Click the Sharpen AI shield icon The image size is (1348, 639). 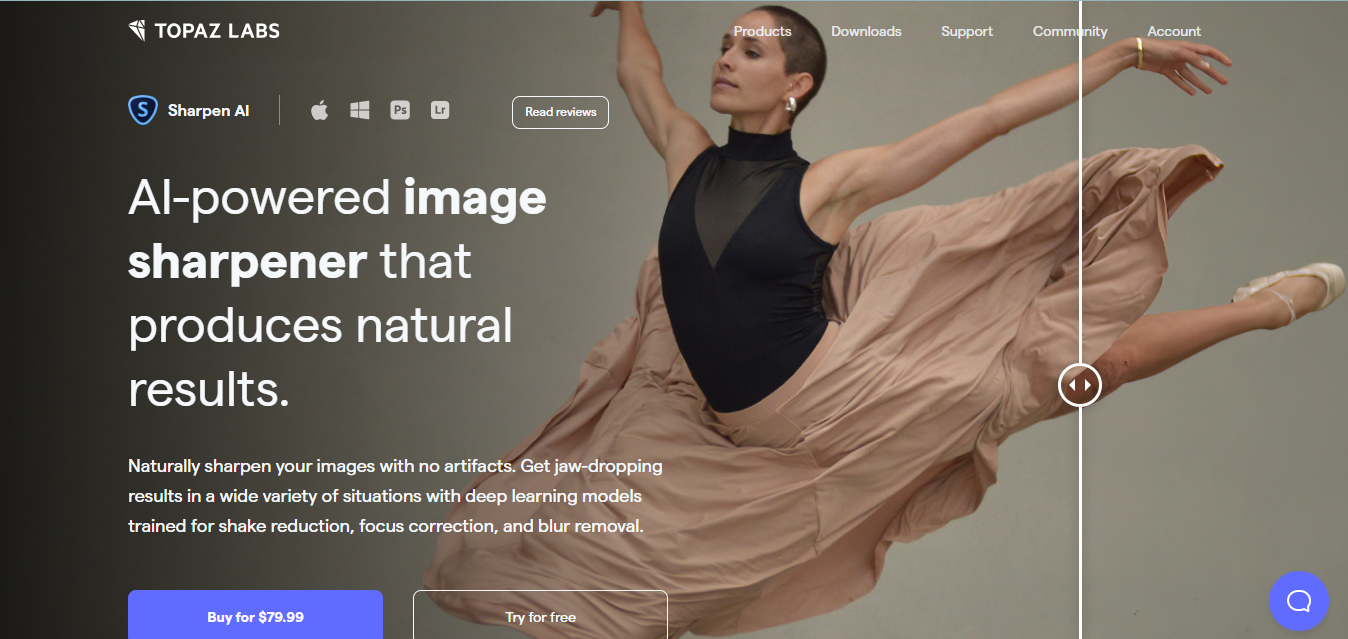143,110
